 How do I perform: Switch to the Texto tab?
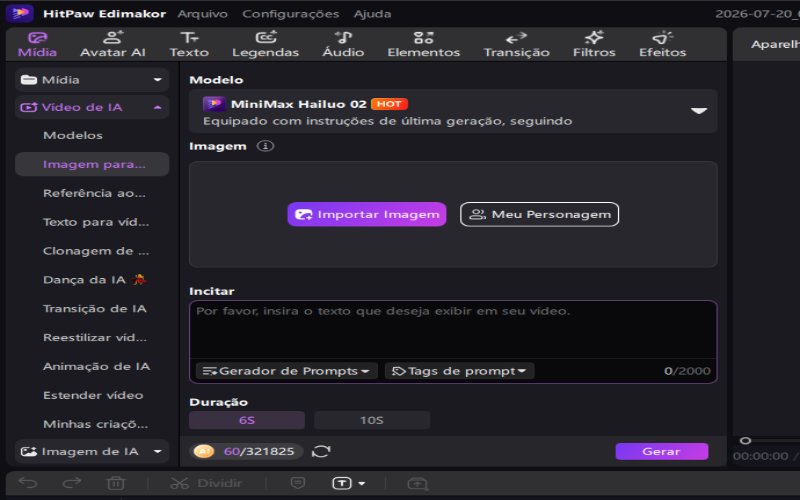click(x=189, y=44)
